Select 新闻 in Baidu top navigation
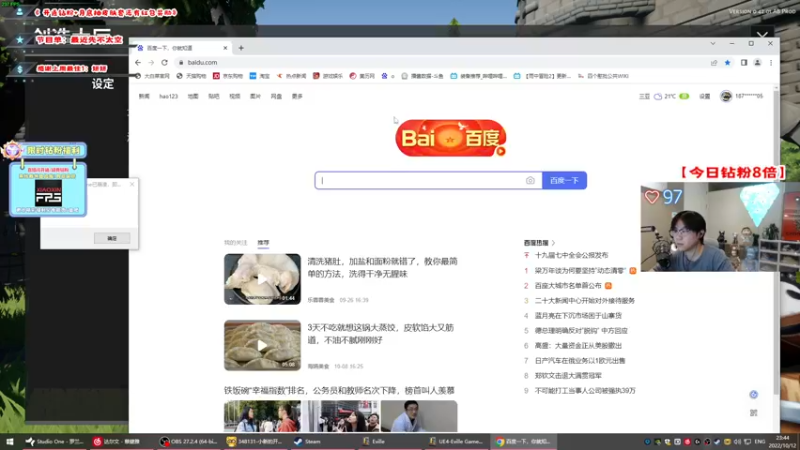The width and height of the screenshot is (800, 450). click(x=144, y=96)
